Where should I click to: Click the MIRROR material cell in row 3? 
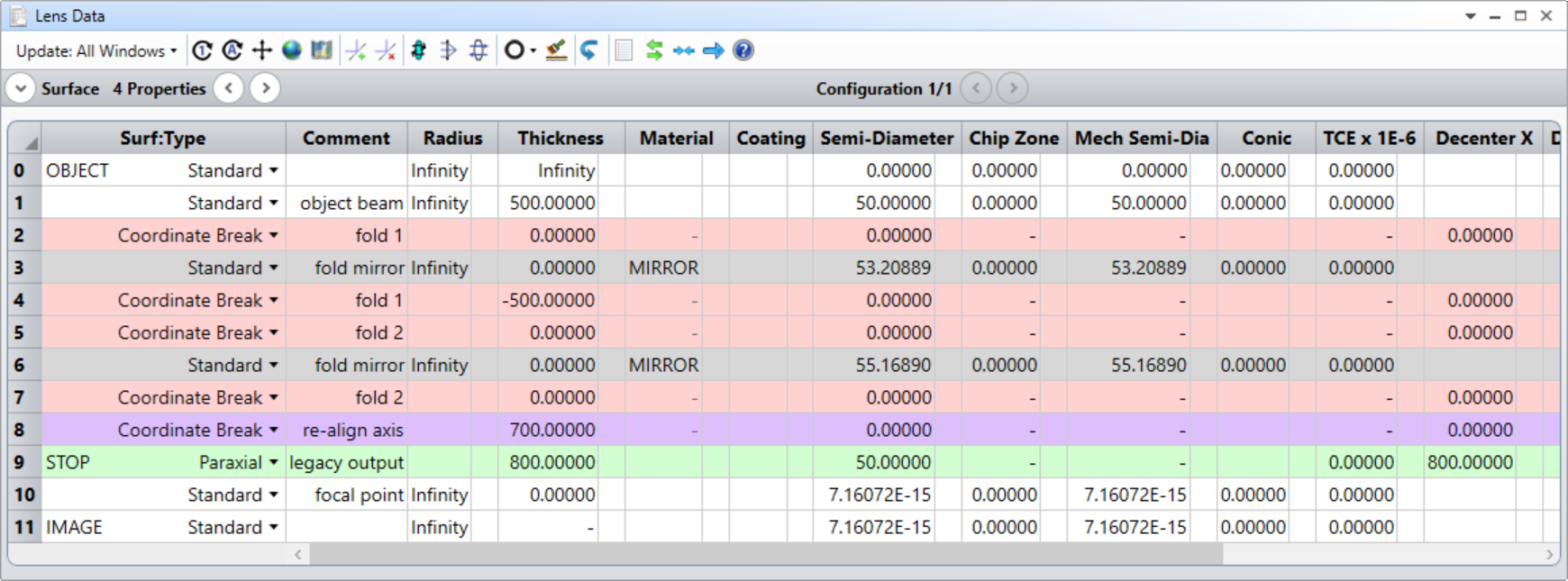[x=664, y=268]
